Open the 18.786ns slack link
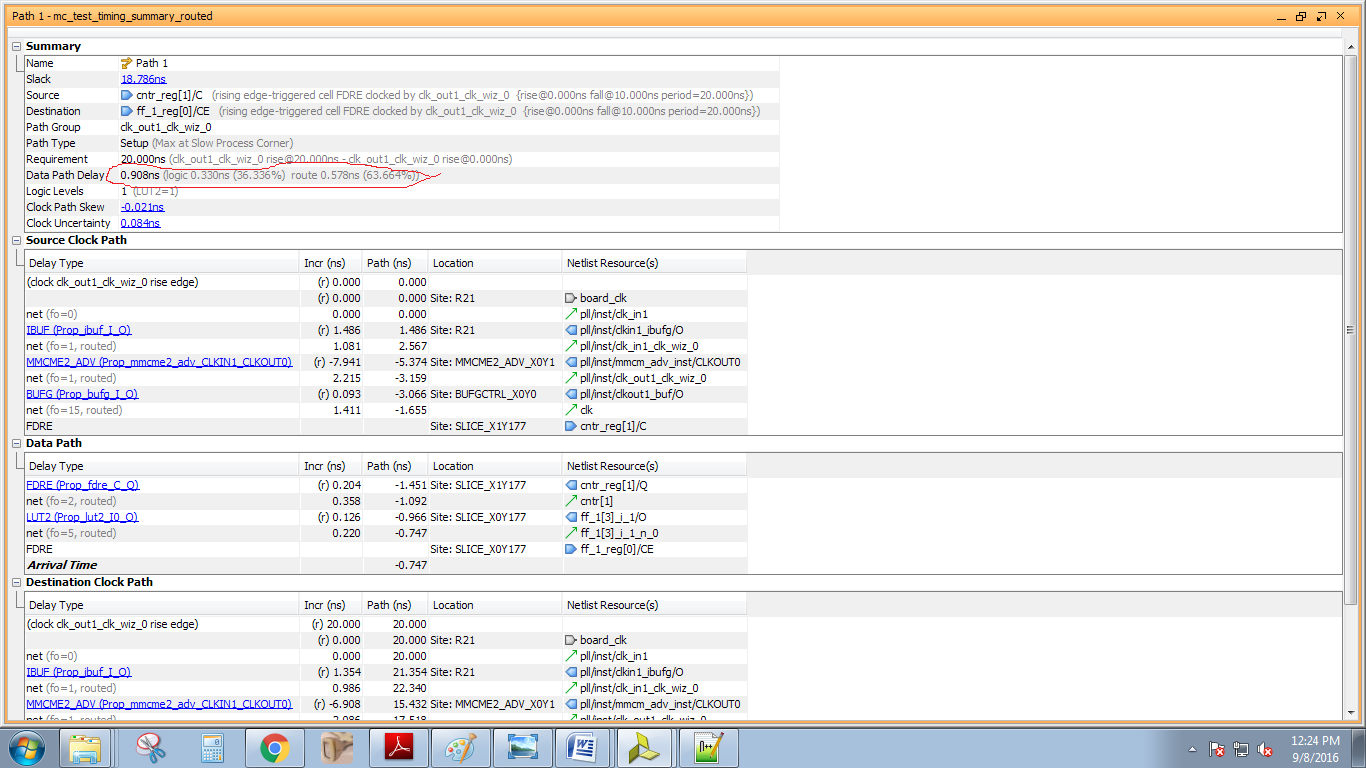This screenshot has height=768, width=1366. pos(144,79)
